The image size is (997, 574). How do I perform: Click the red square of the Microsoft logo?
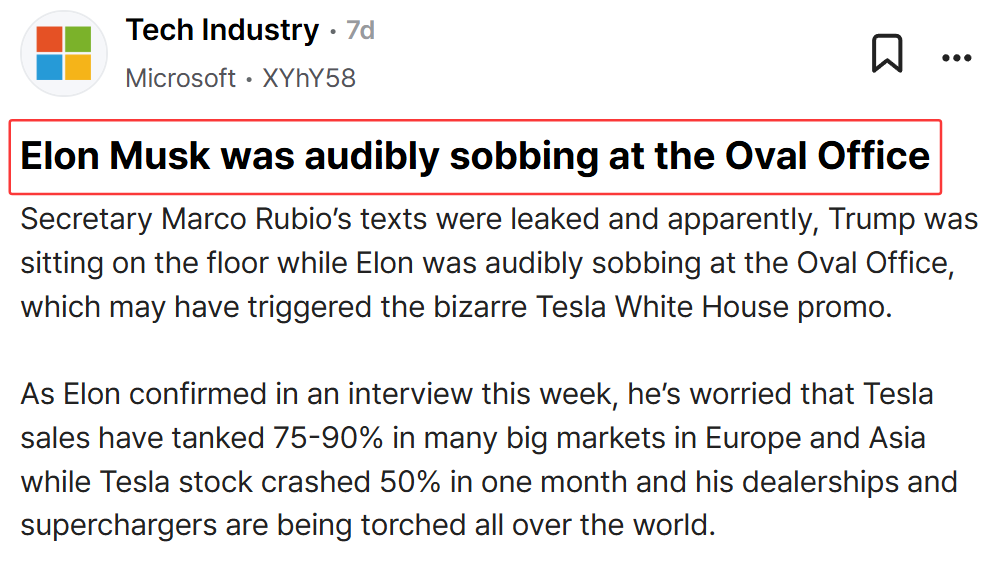(50, 39)
